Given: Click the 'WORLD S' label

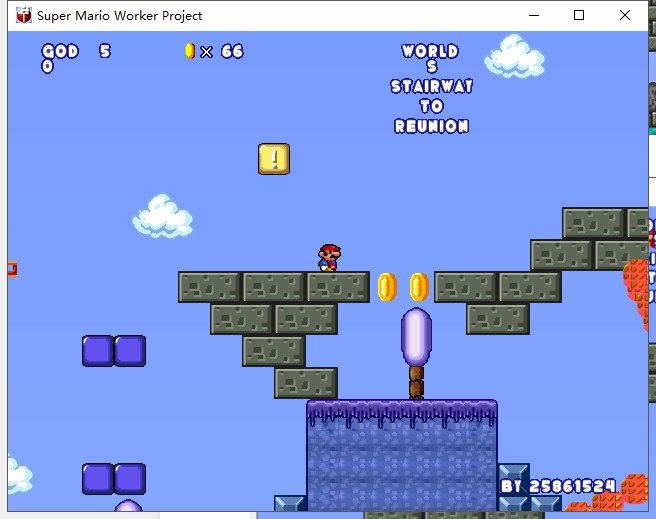Looking at the screenshot, I should 430,59.
